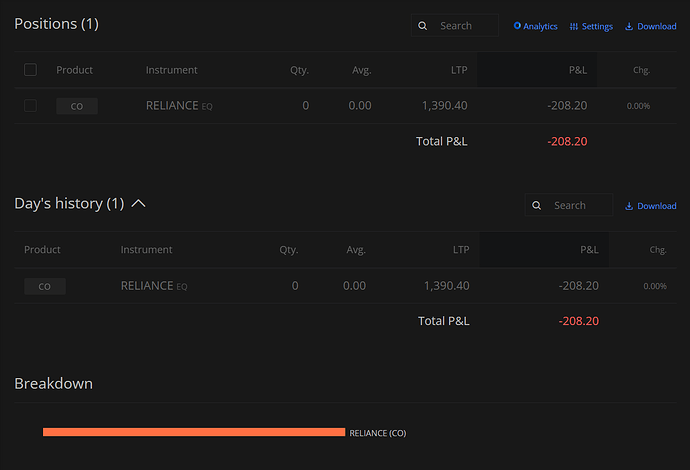Click CO product tag in Positions row

tap(77, 106)
